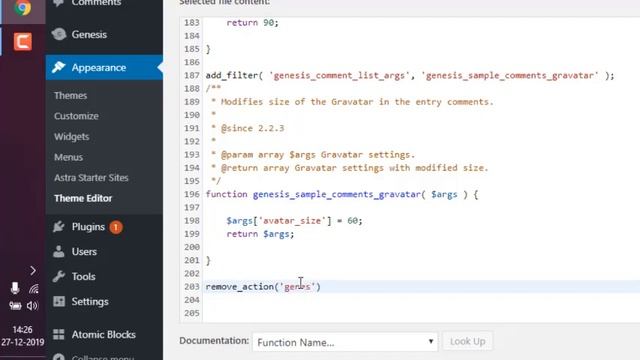
Task: Click the Collapse menu arrow icon
Action: pos(59,357)
